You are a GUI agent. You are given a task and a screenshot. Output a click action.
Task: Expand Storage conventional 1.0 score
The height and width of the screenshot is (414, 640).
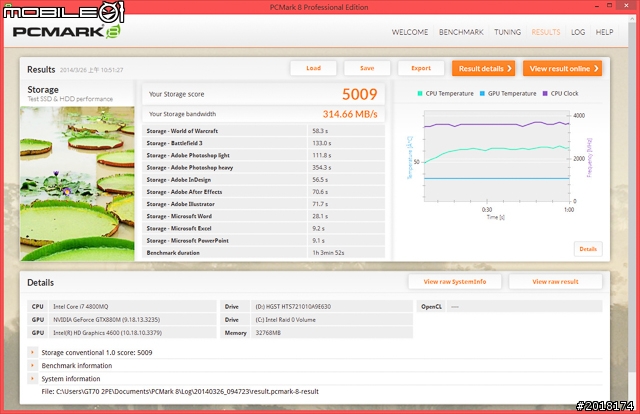[x=32, y=352]
